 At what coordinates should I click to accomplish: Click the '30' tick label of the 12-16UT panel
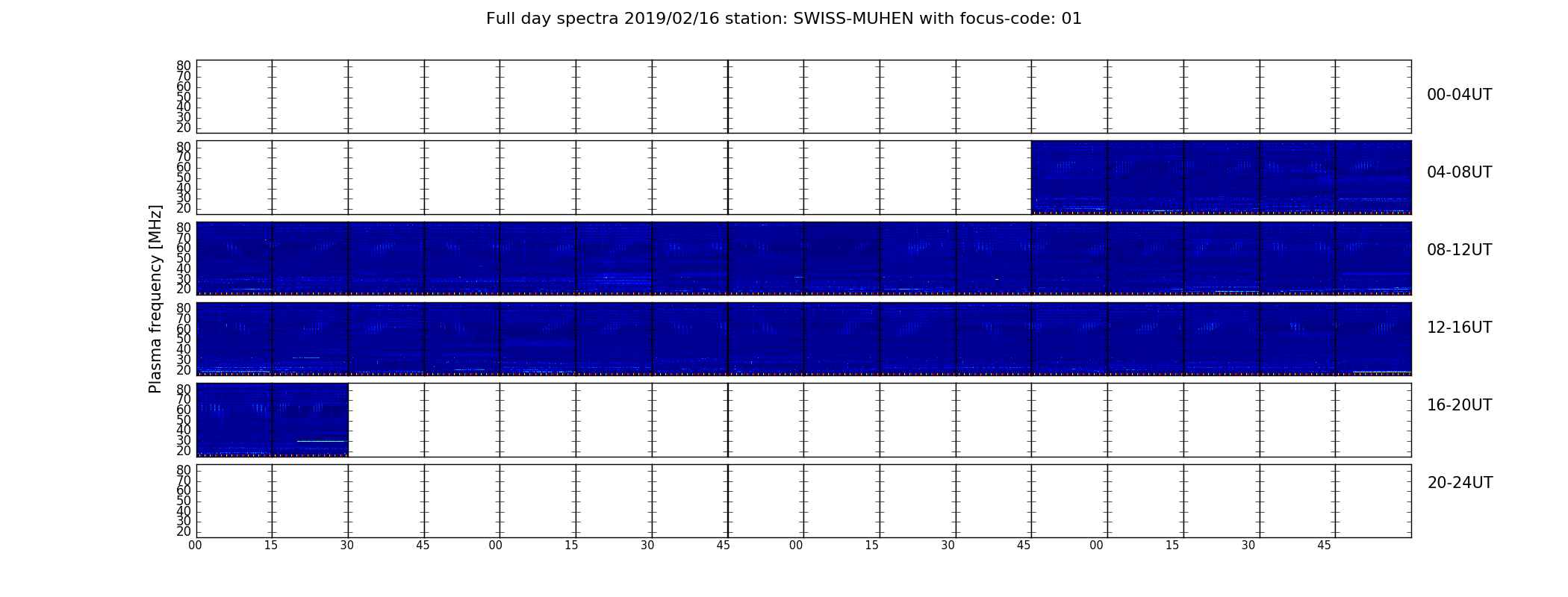(184, 360)
